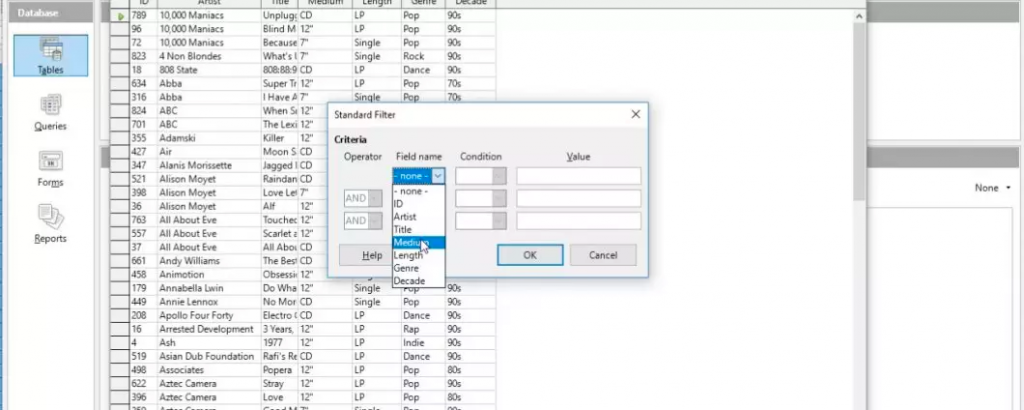The height and width of the screenshot is (410, 1024).
Task: Confirm filter with OK button
Action: pyautogui.click(x=530, y=255)
